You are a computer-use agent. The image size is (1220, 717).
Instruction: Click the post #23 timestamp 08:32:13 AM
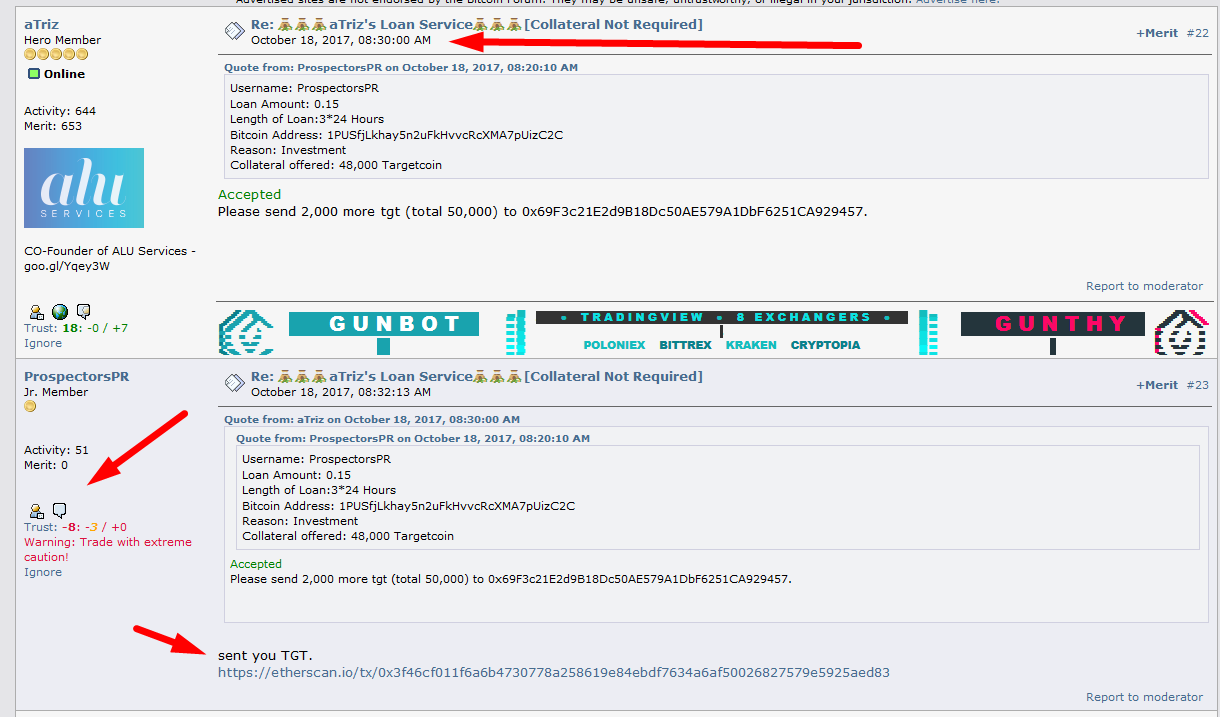(x=341, y=392)
